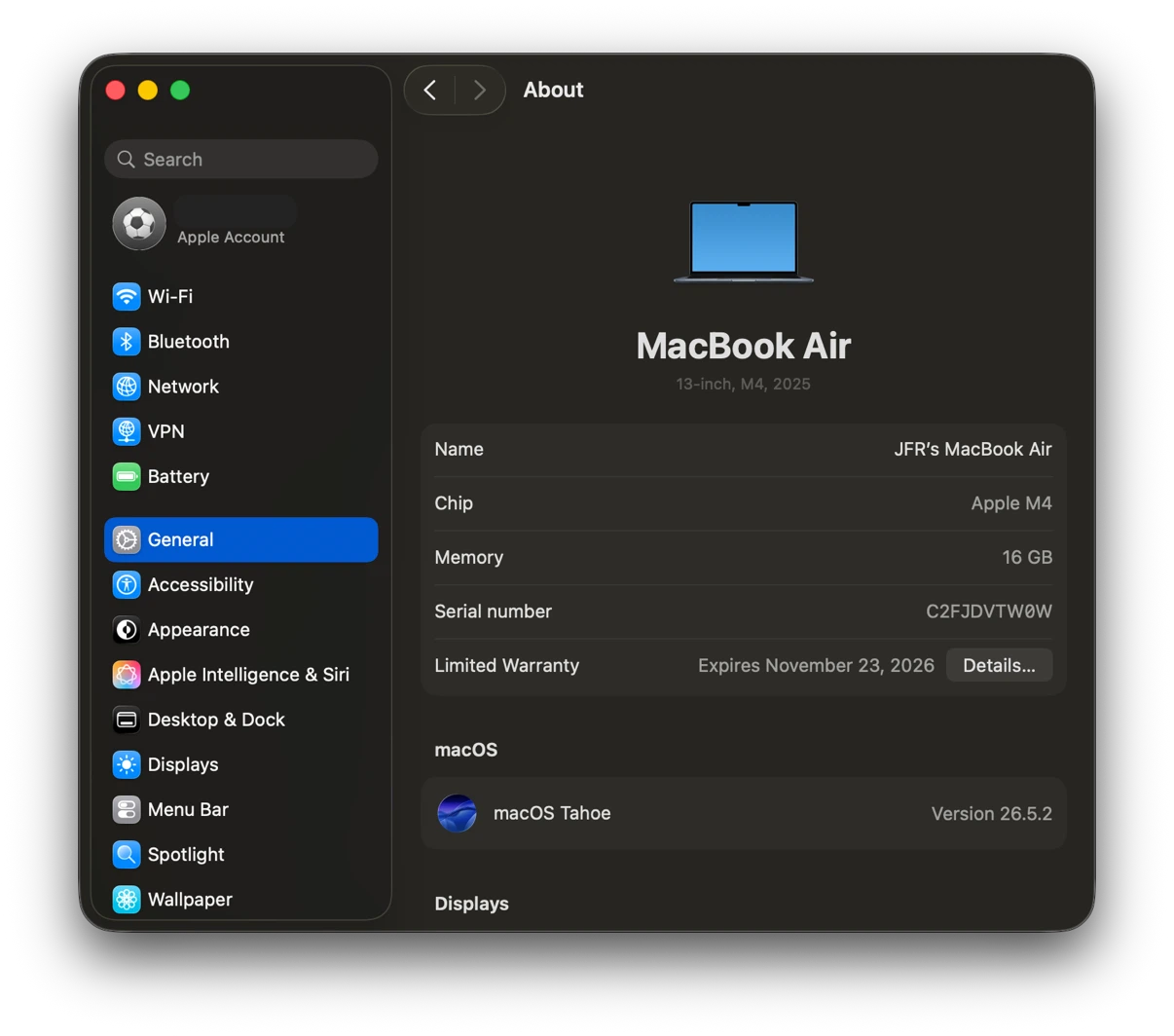Click the Serial number label
Screen dimensions: 1174x1036
pyautogui.click(x=494, y=611)
